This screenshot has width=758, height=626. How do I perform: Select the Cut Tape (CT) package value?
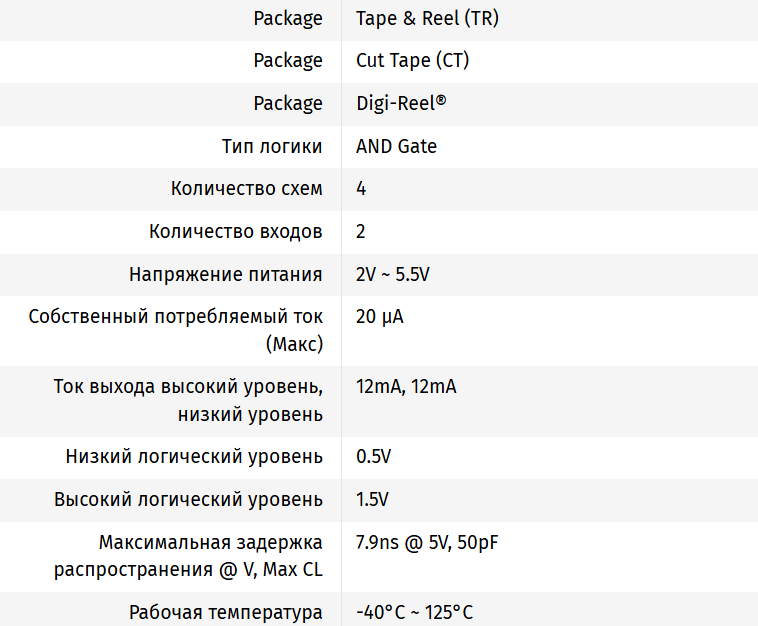point(412,61)
